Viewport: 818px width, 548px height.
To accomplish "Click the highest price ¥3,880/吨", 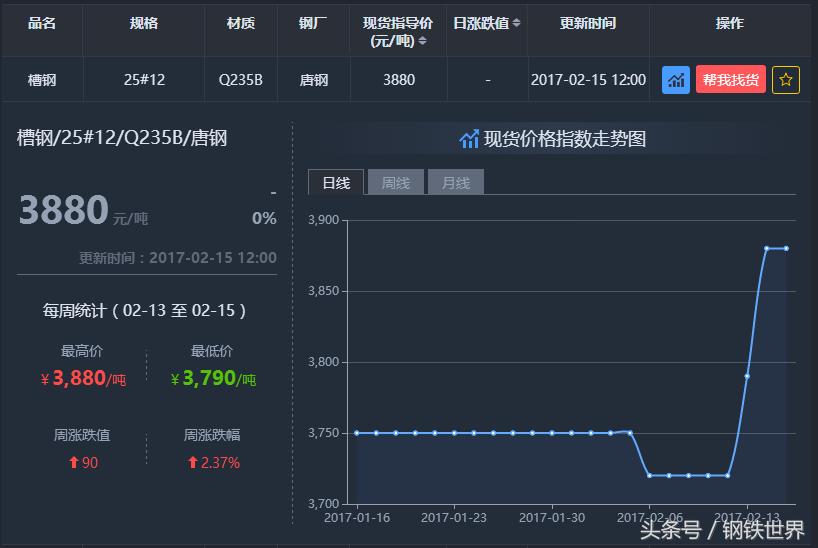I will (83, 378).
